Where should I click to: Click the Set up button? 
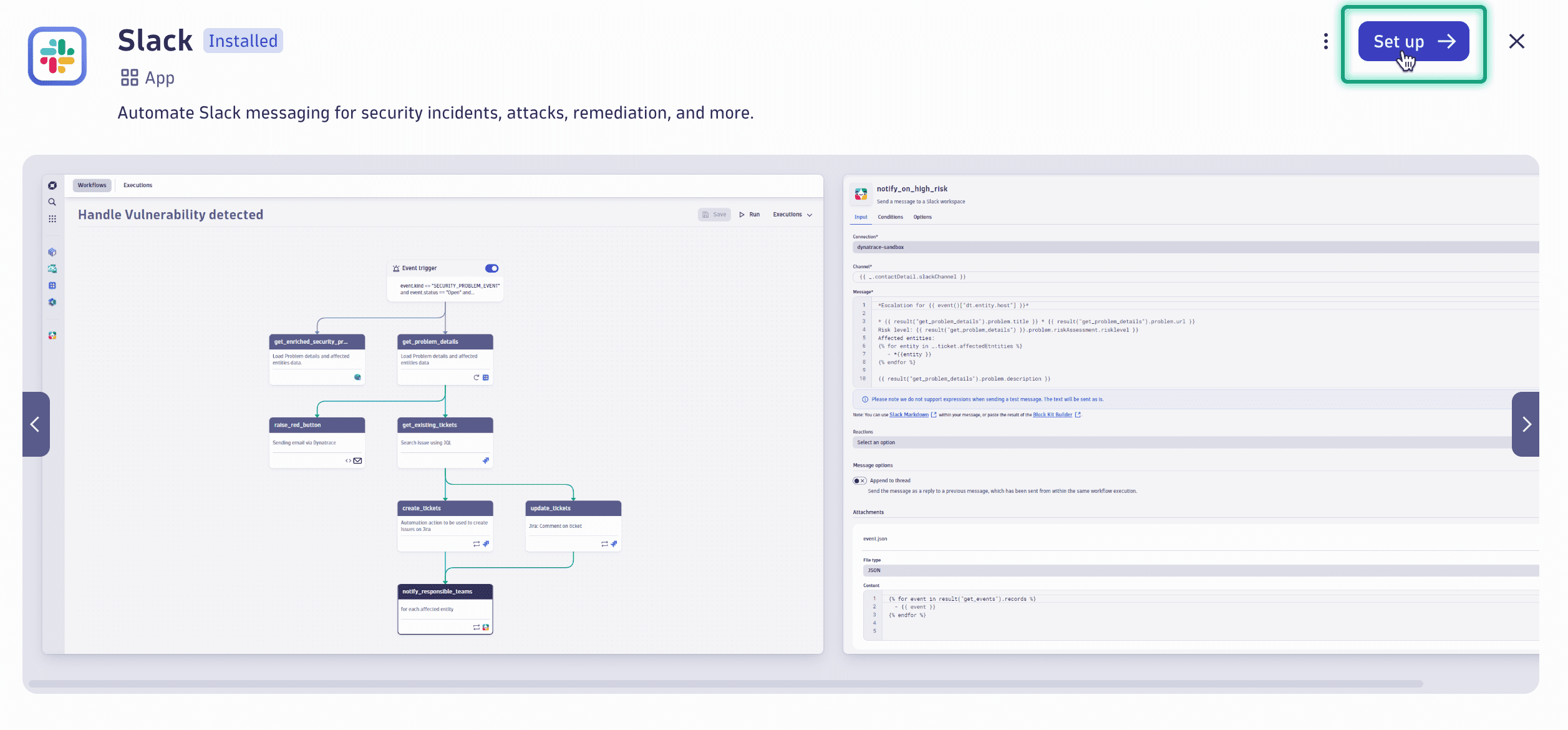(1413, 41)
